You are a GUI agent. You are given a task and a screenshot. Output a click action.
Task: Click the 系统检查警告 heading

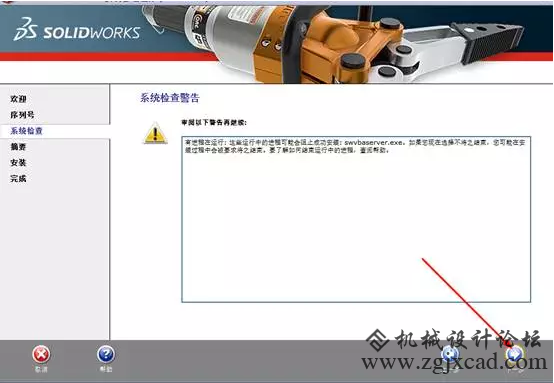click(x=170, y=98)
